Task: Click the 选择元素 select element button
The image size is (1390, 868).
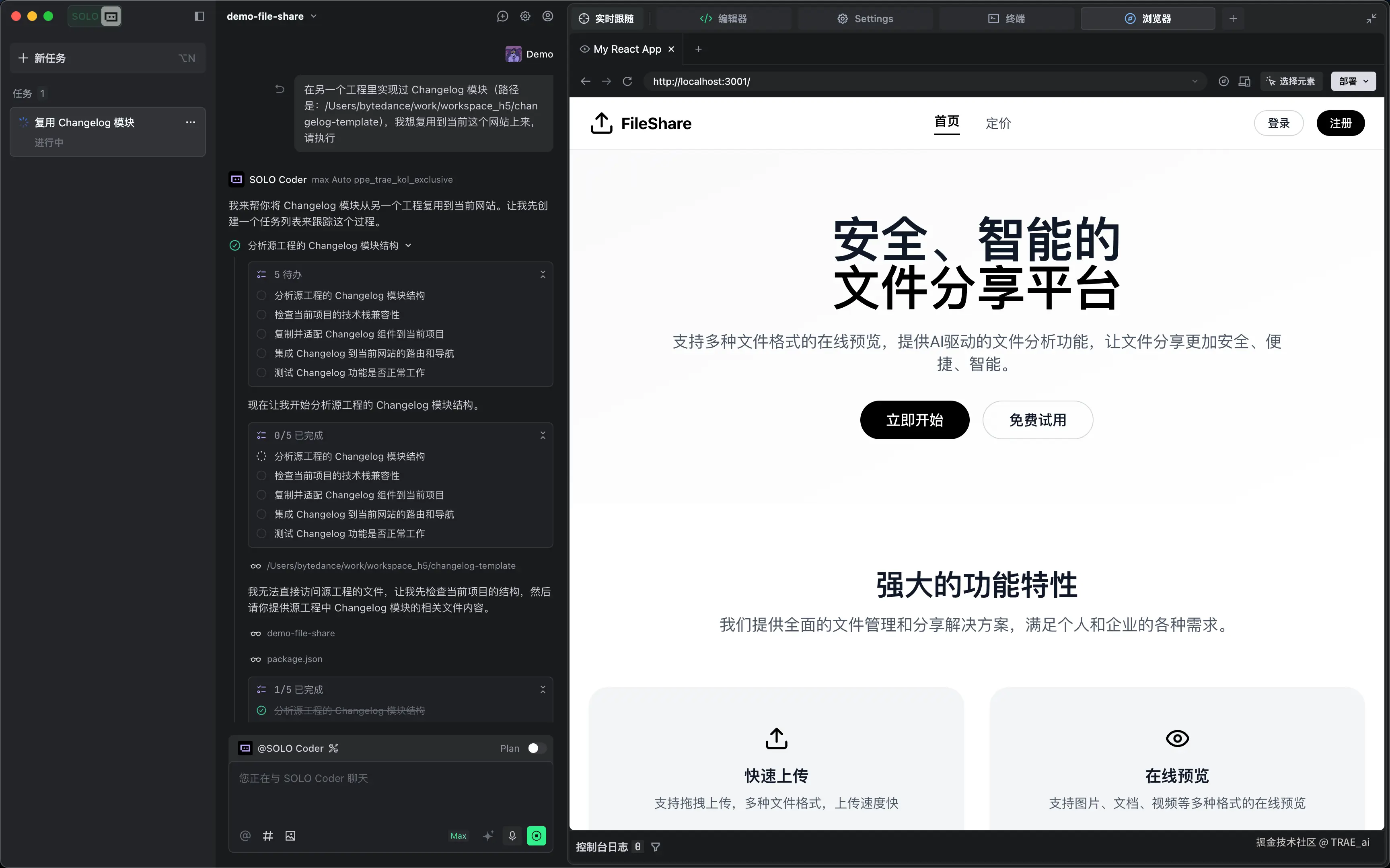Action: tap(1291, 82)
